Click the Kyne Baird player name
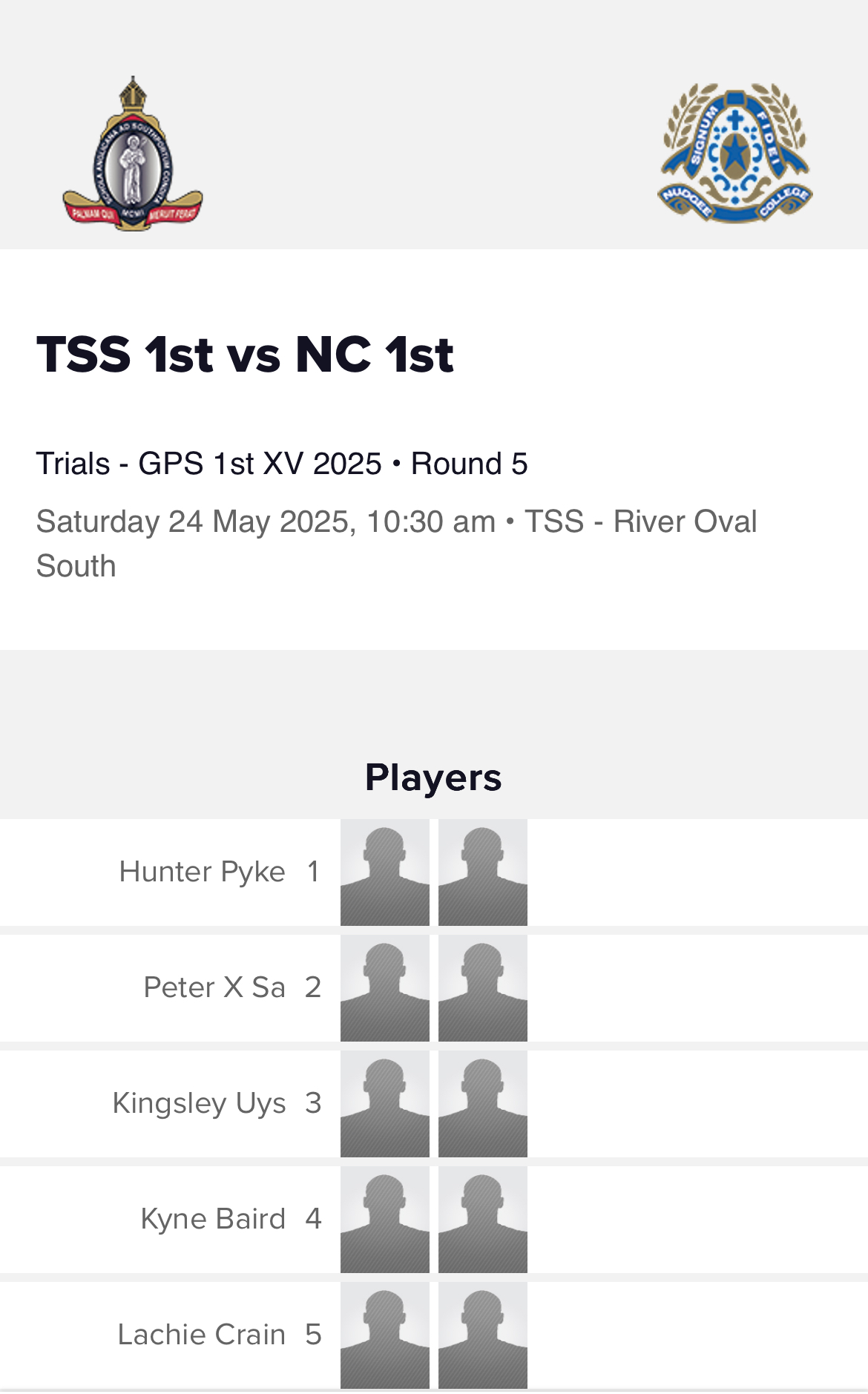The height and width of the screenshot is (1394, 868). tap(213, 1219)
